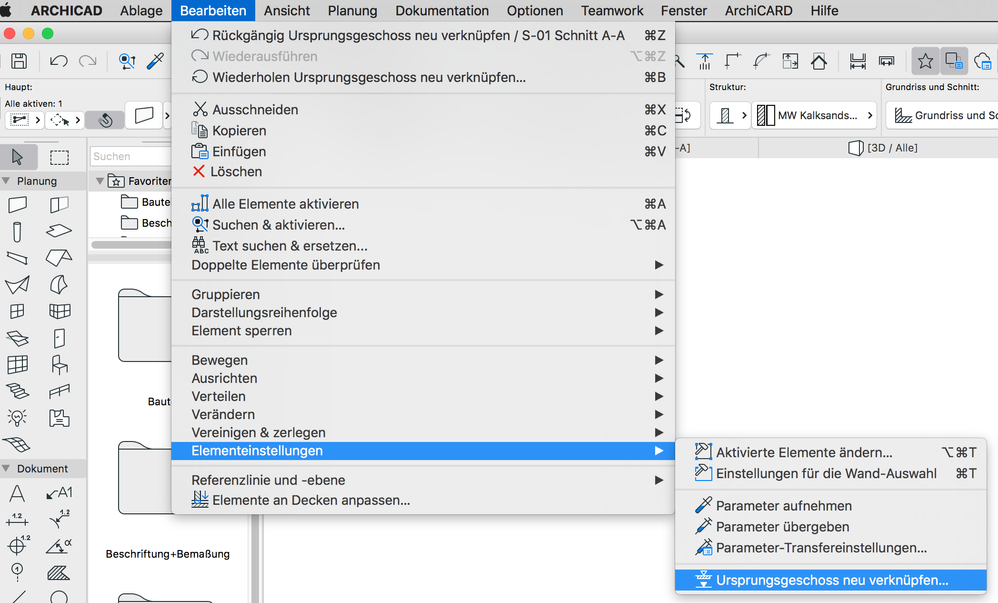Click the Suchen favorites search field
The height and width of the screenshot is (603, 998).
tap(130, 156)
